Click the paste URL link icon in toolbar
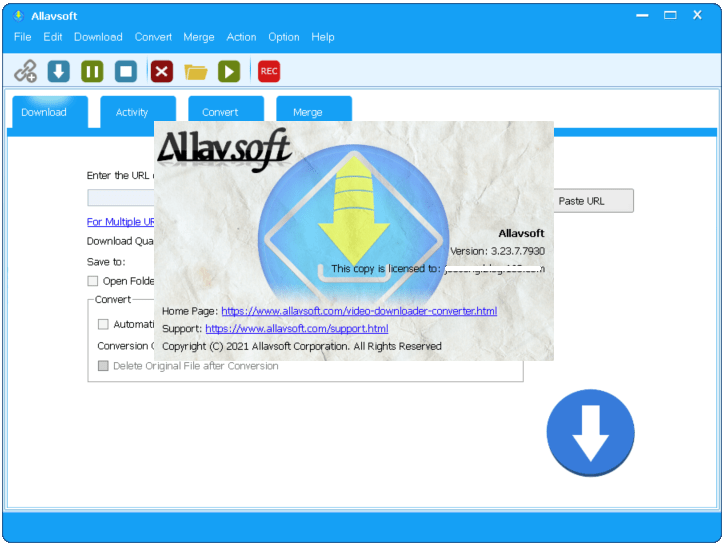Viewport: 724px width, 544px height. [x=25, y=71]
